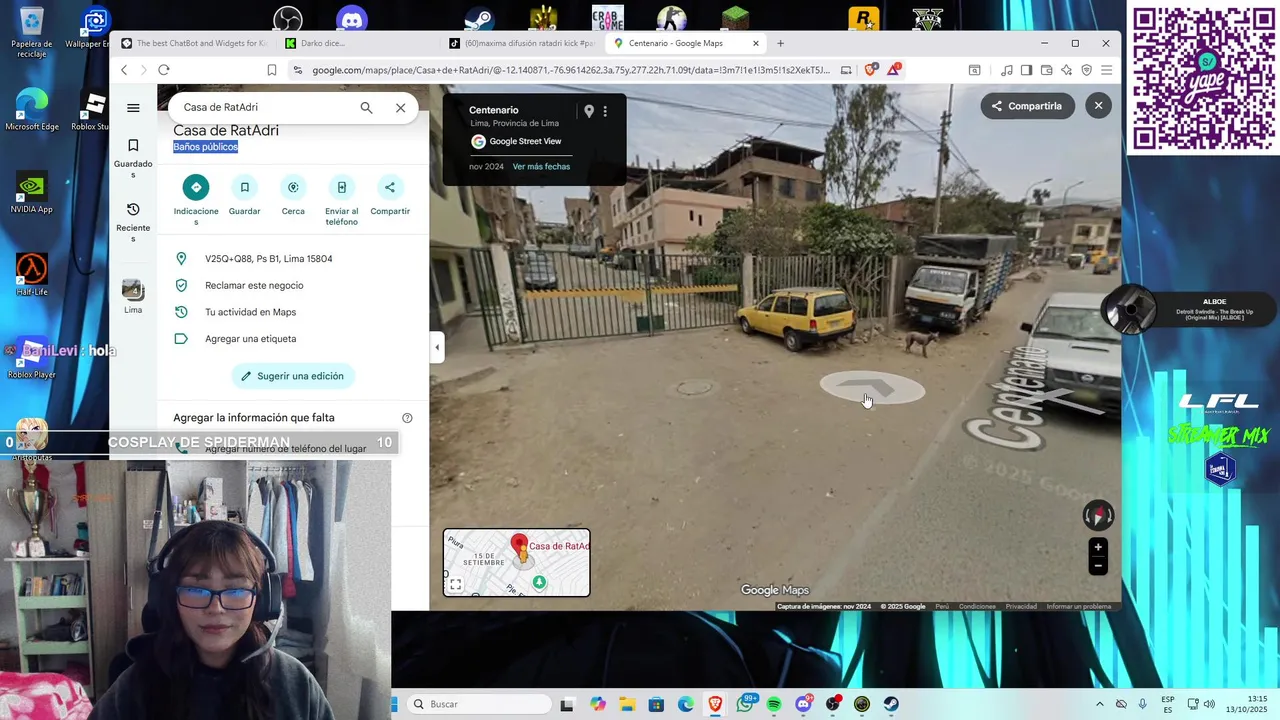The height and width of the screenshot is (720, 1280).
Task: Click the highlighted Baños públicos category
Action: (205, 147)
